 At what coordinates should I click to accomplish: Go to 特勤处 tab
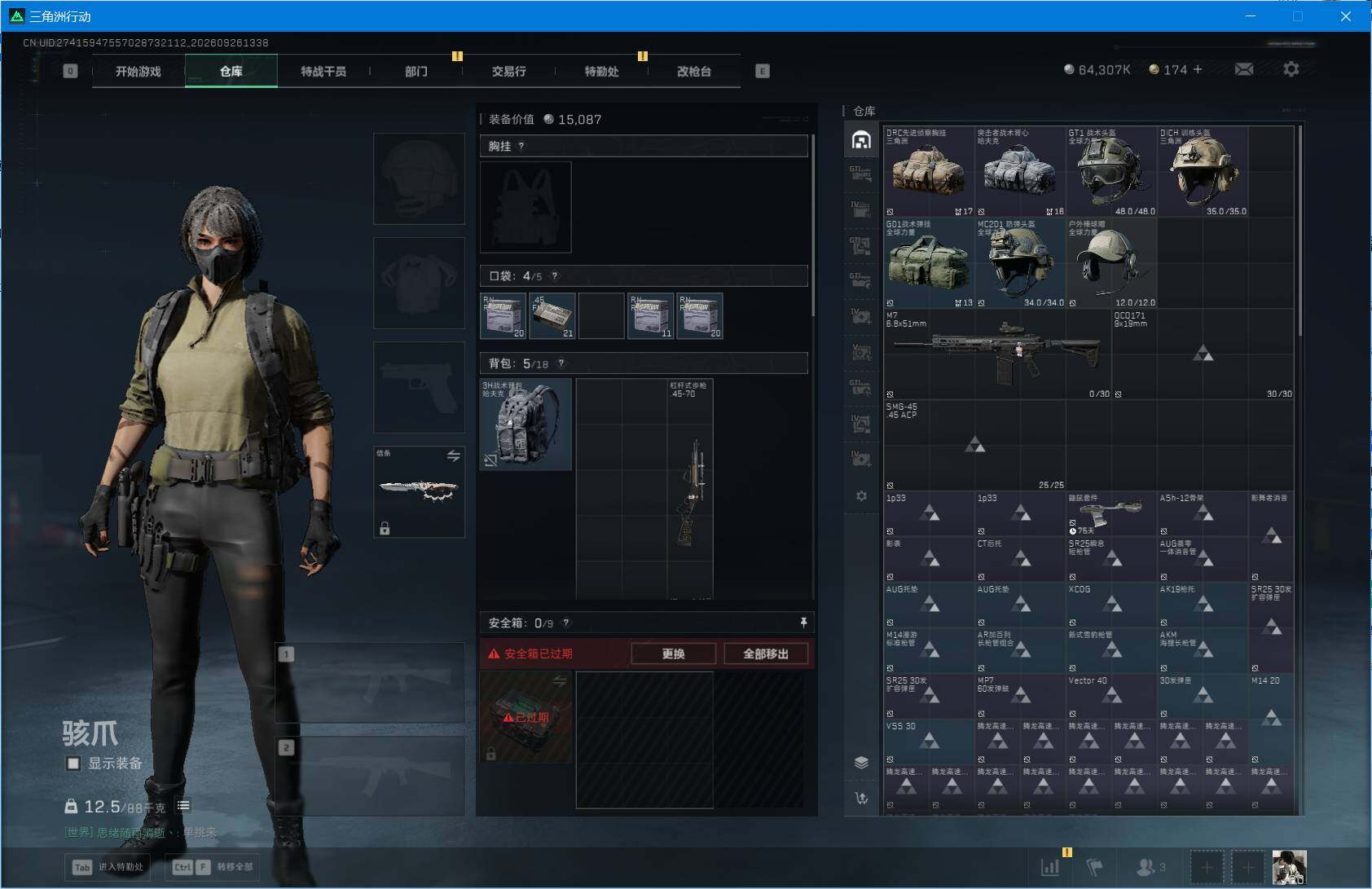coord(601,72)
